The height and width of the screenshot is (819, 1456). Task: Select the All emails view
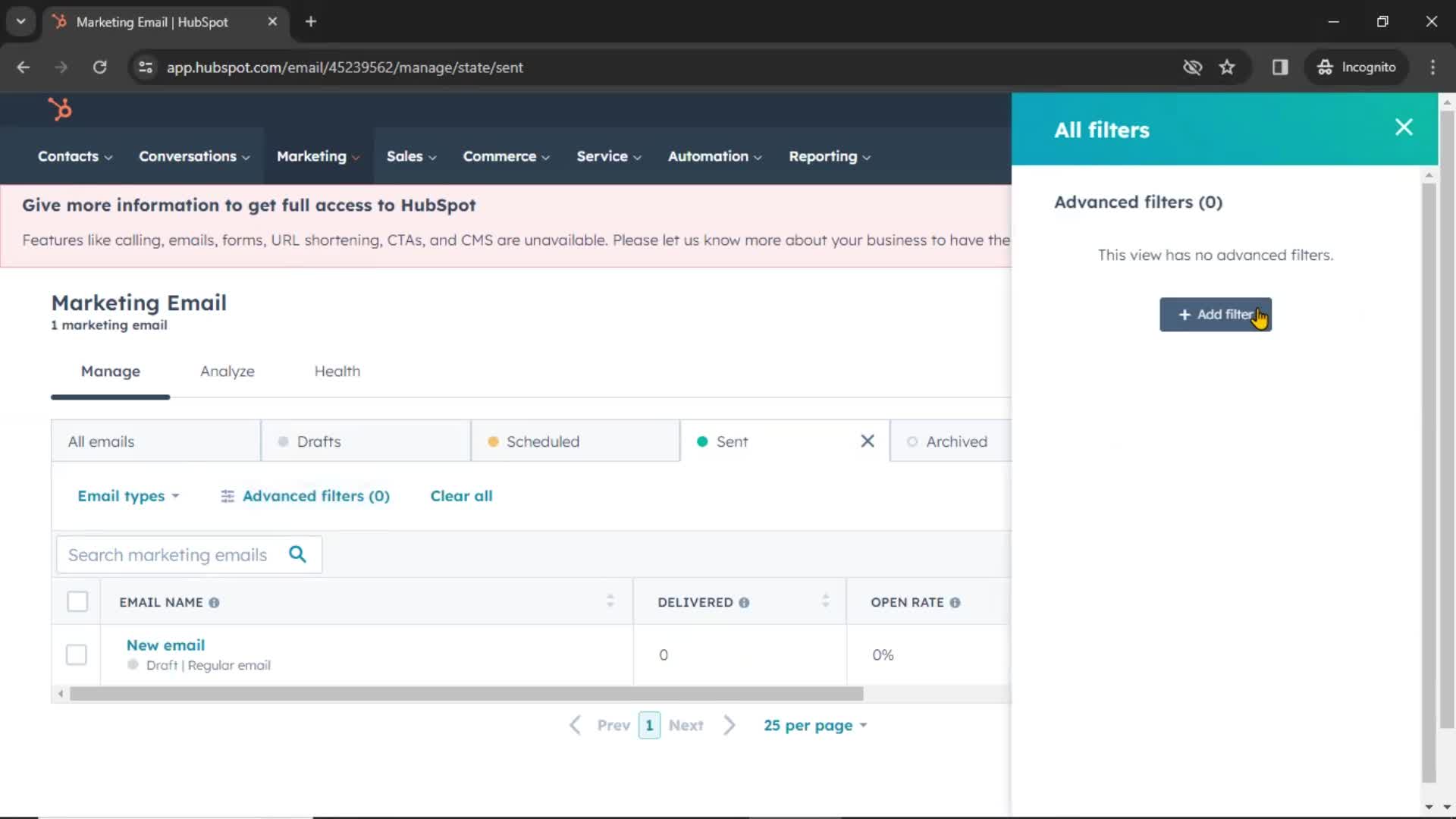(x=156, y=441)
